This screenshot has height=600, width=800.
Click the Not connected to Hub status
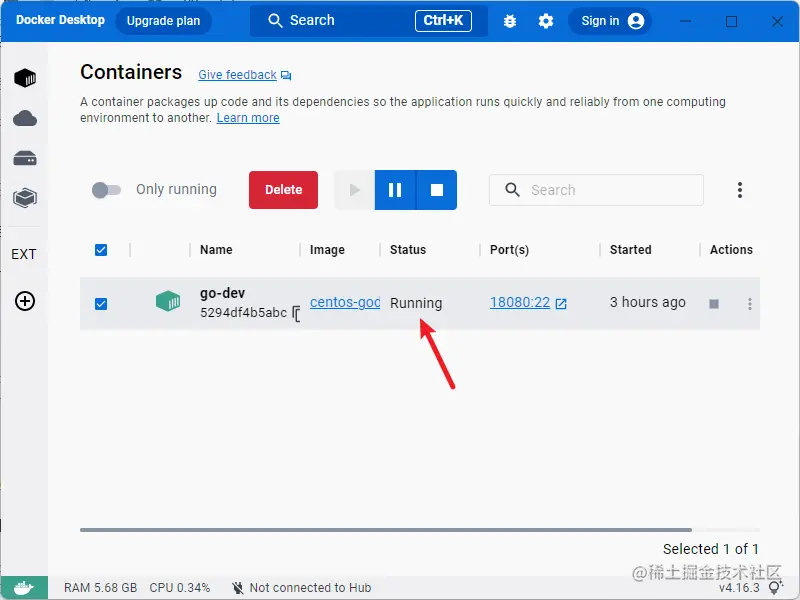click(301, 588)
